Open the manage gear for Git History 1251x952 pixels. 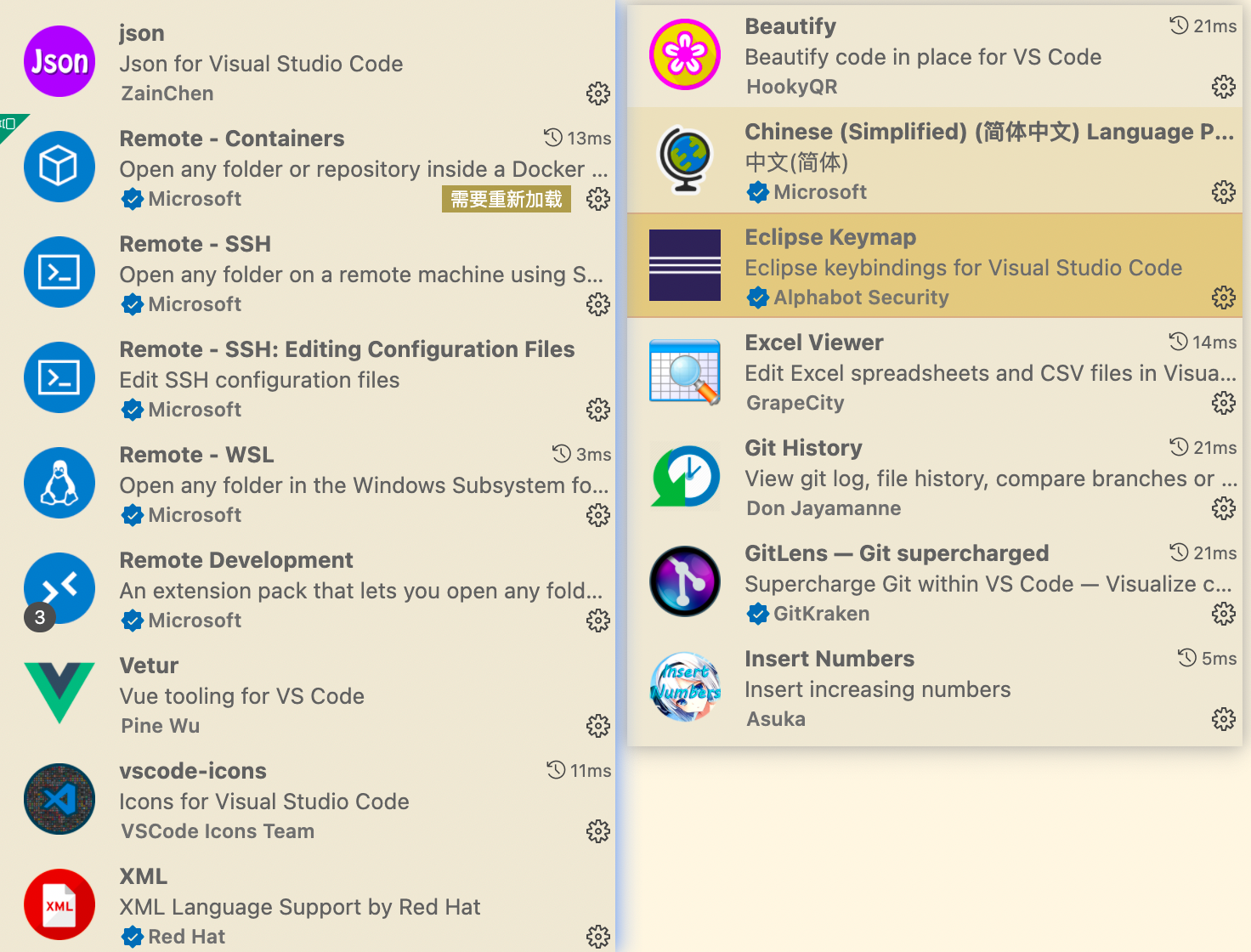(1224, 508)
